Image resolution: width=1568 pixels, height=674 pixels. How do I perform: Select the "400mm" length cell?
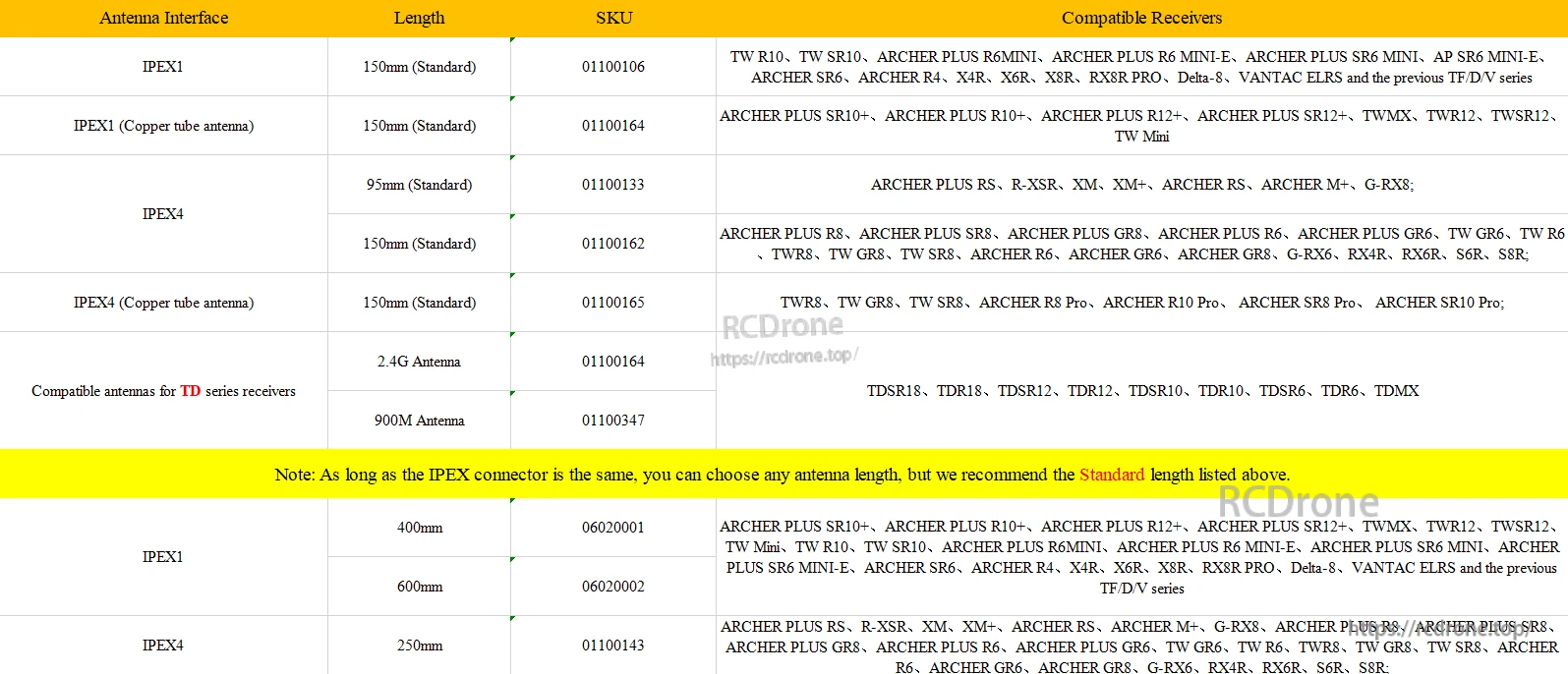(419, 528)
